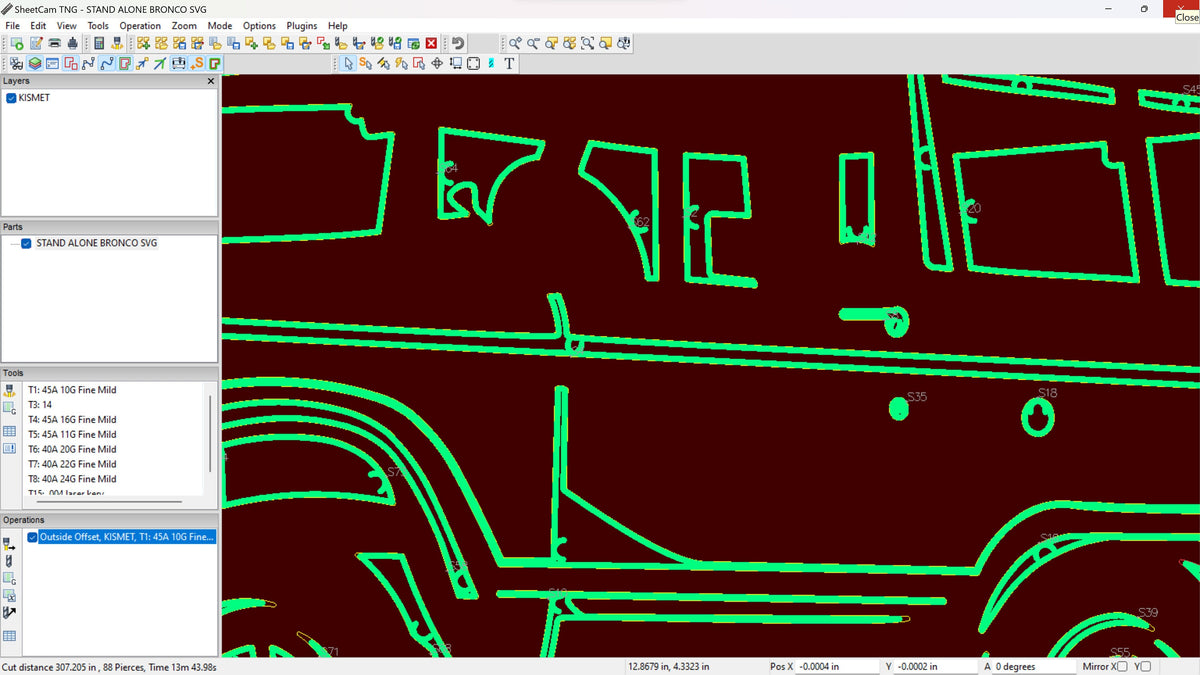Click the Pos X input field
Viewport: 1200px width, 675px height.
pyautogui.click(x=836, y=666)
